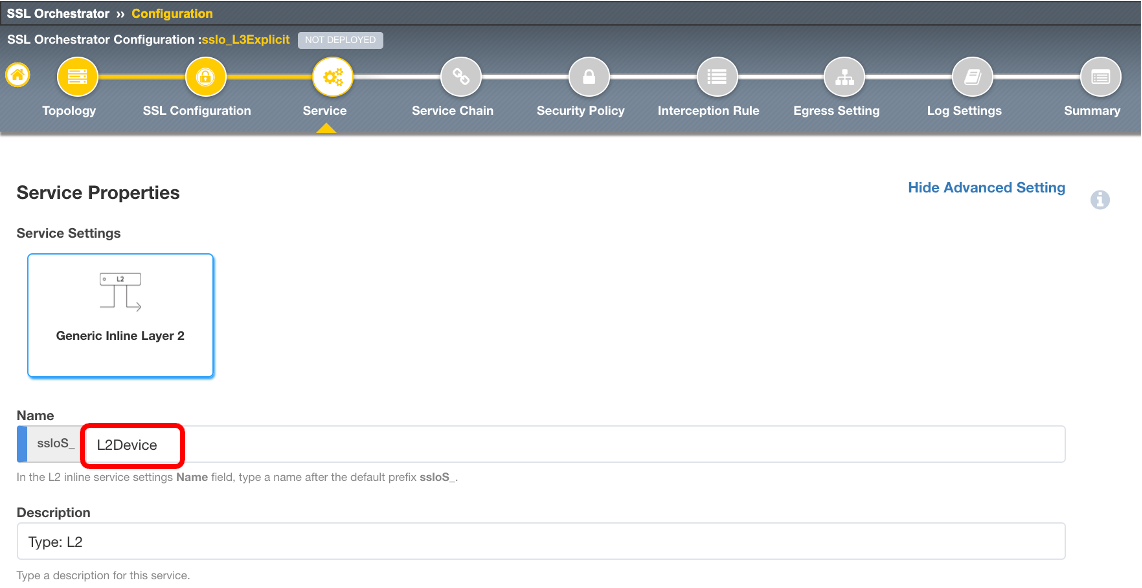The height and width of the screenshot is (588, 1142).
Task: Select the Security Policy padlock icon
Action: (588, 77)
